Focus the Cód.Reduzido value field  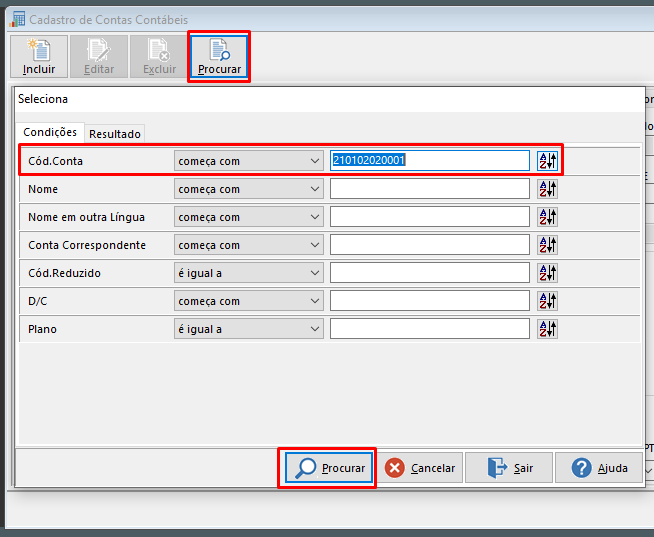click(x=430, y=273)
